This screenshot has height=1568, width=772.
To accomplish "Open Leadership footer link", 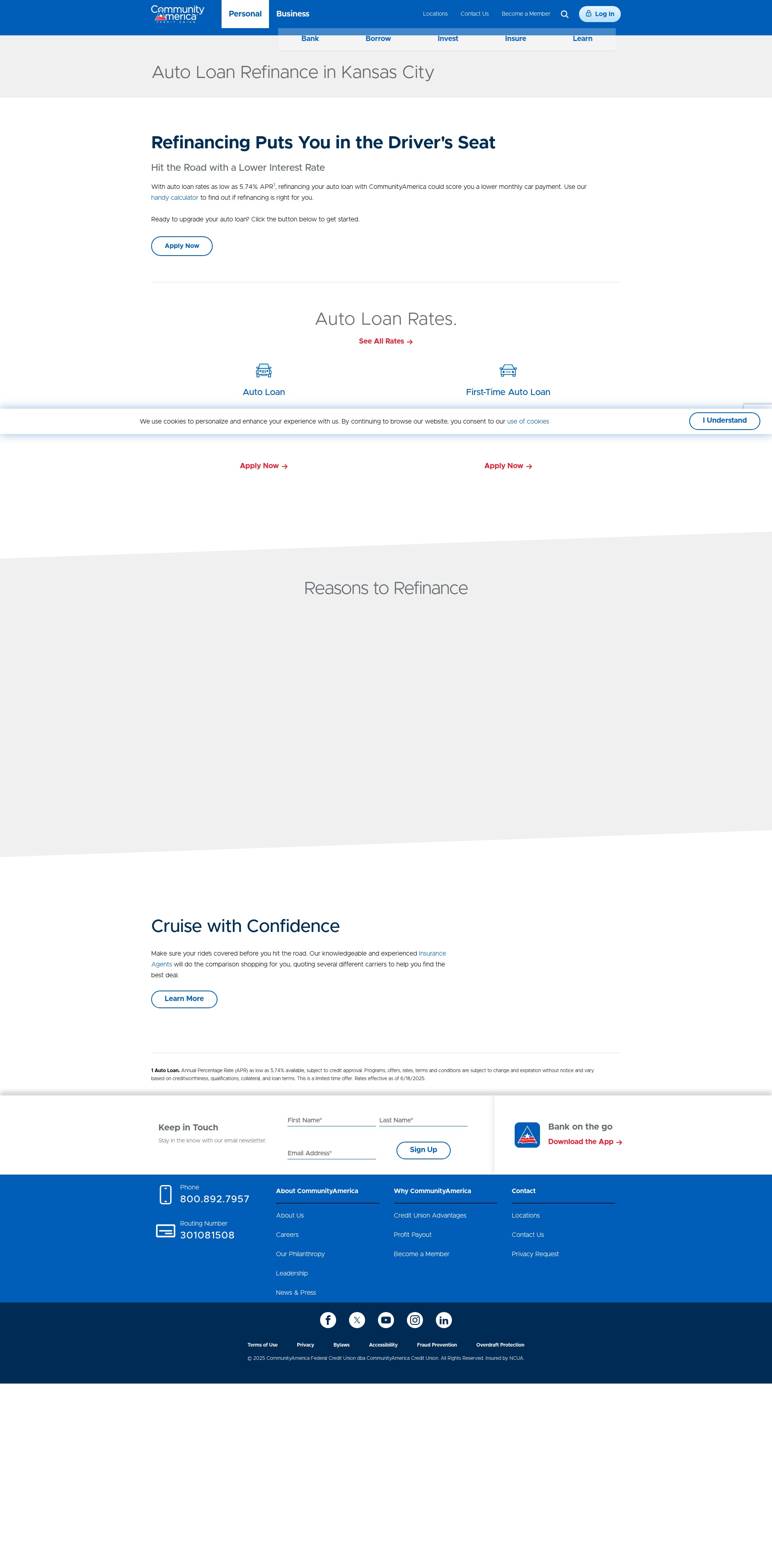I will [x=292, y=1273].
